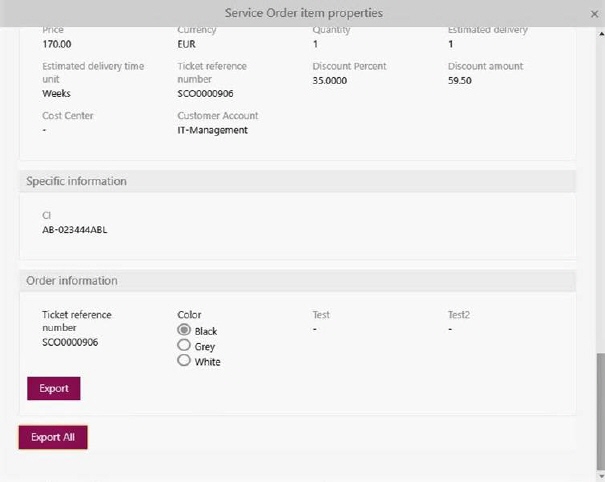Click the price value 170.00

point(57,44)
